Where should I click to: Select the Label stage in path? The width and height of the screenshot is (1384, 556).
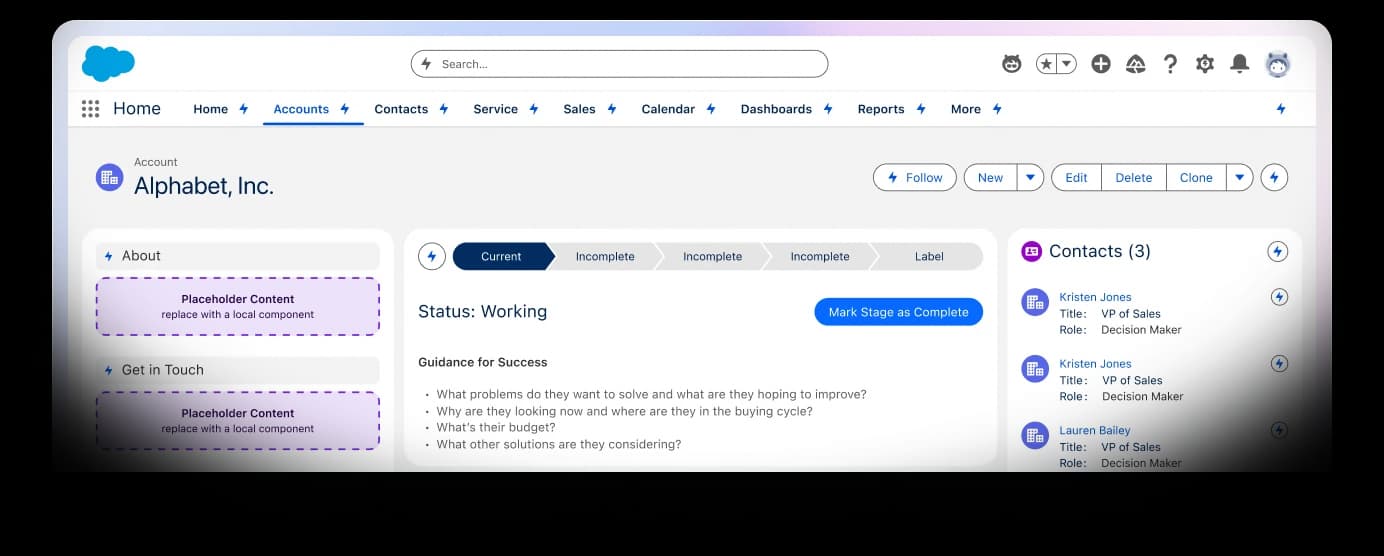click(x=928, y=256)
